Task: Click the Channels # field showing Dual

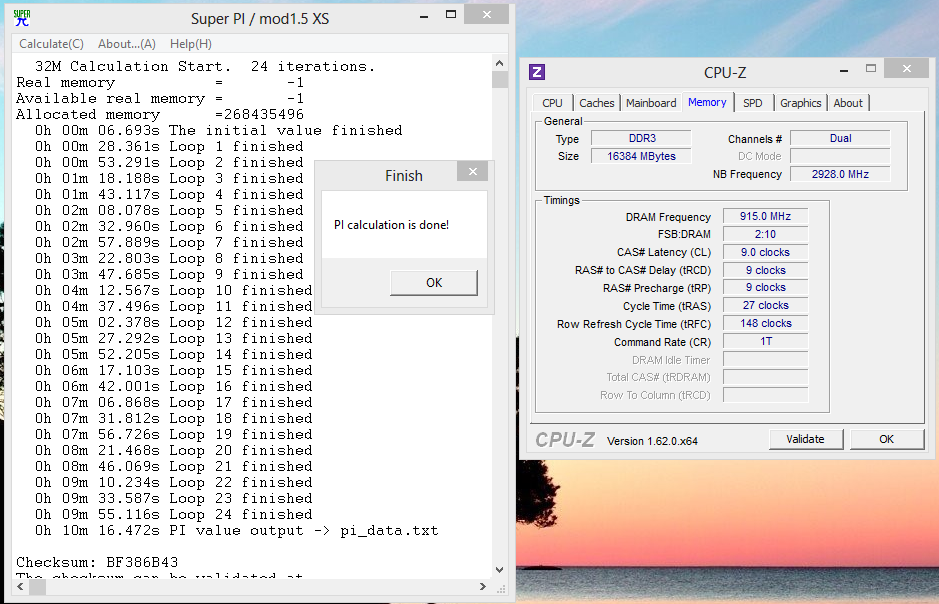Action: pos(840,138)
